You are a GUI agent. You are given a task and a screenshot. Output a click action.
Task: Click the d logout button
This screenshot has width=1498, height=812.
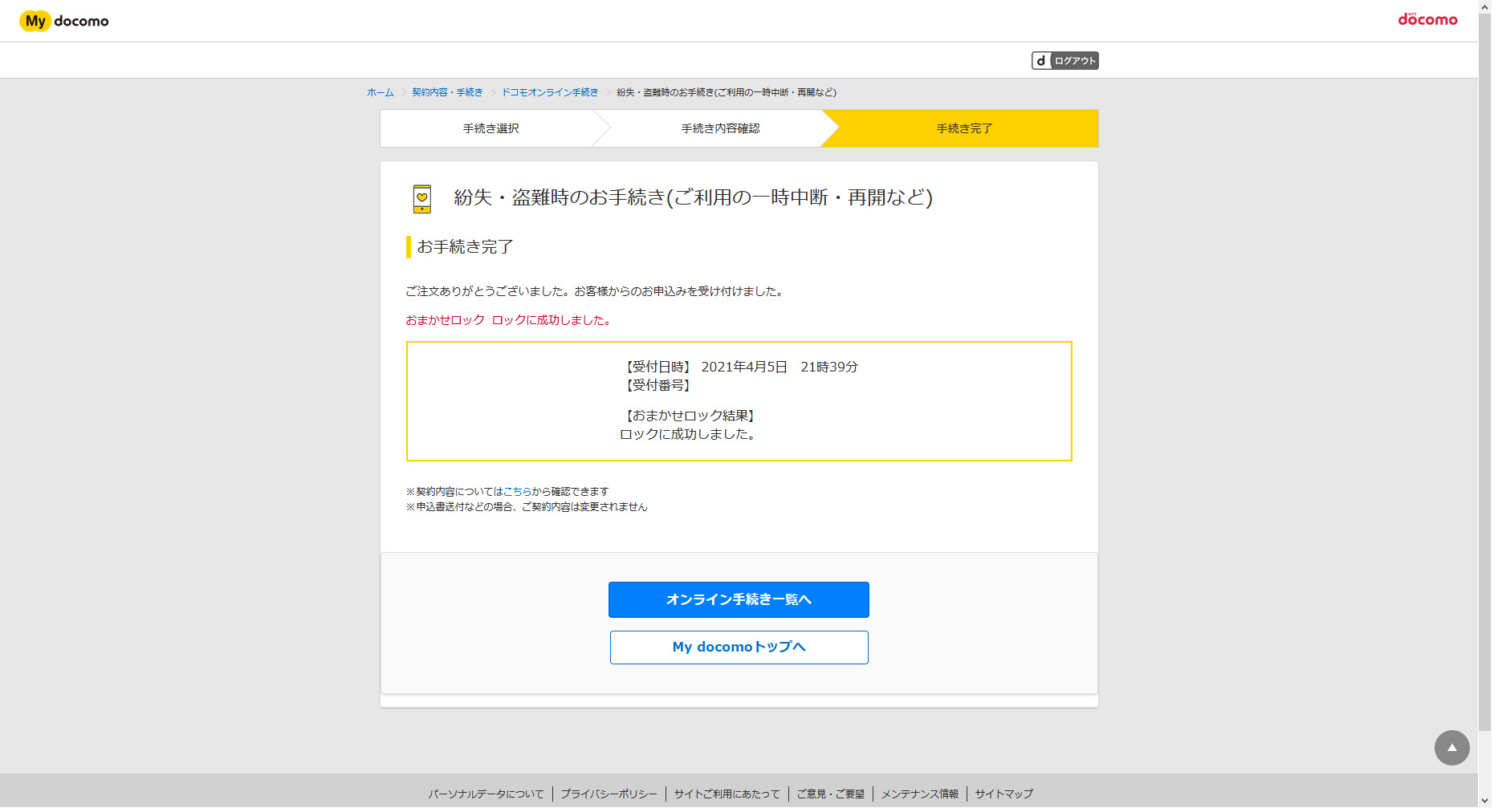(1064, 61)
